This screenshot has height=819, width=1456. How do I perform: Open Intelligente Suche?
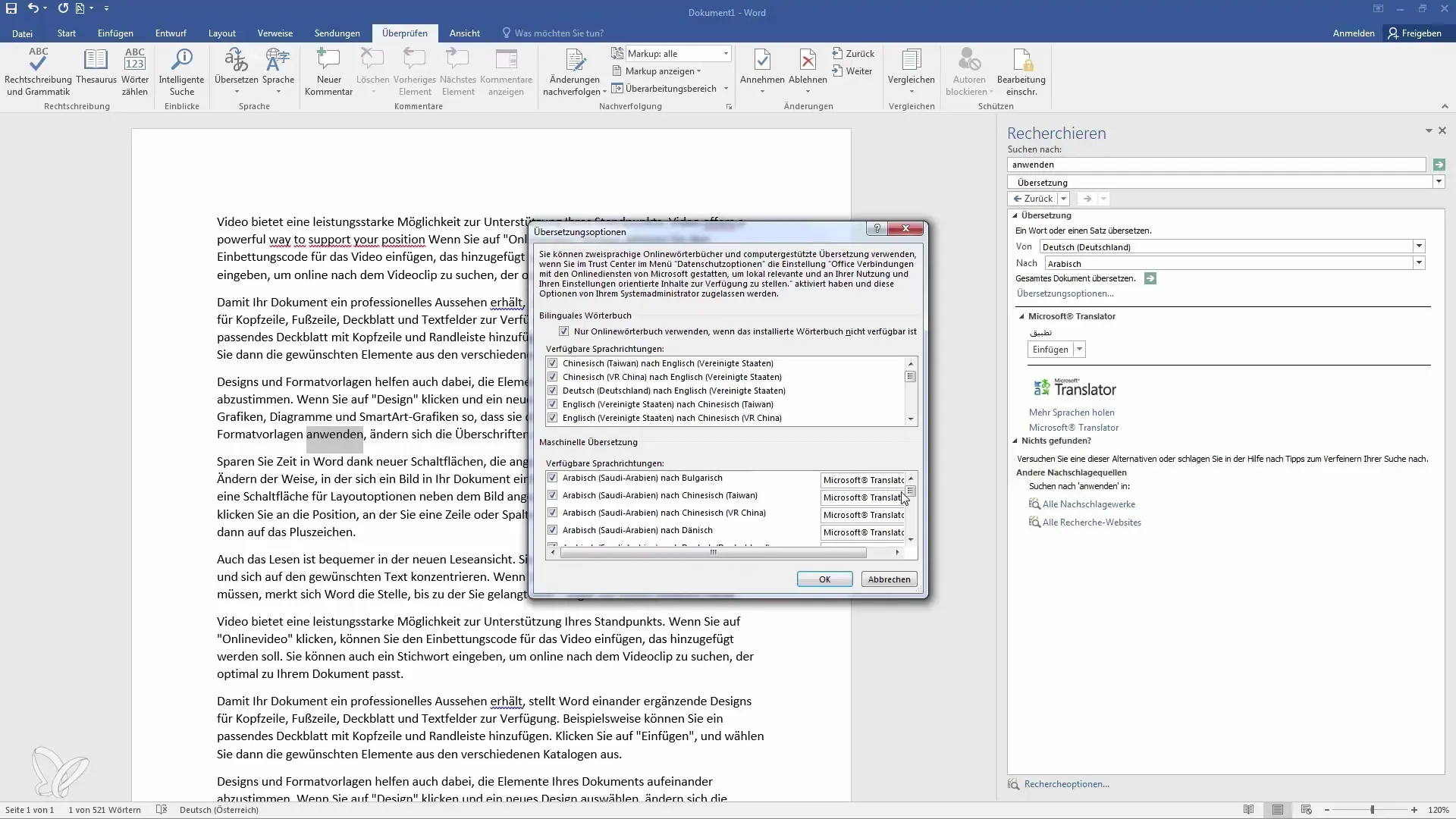point(182,72)
